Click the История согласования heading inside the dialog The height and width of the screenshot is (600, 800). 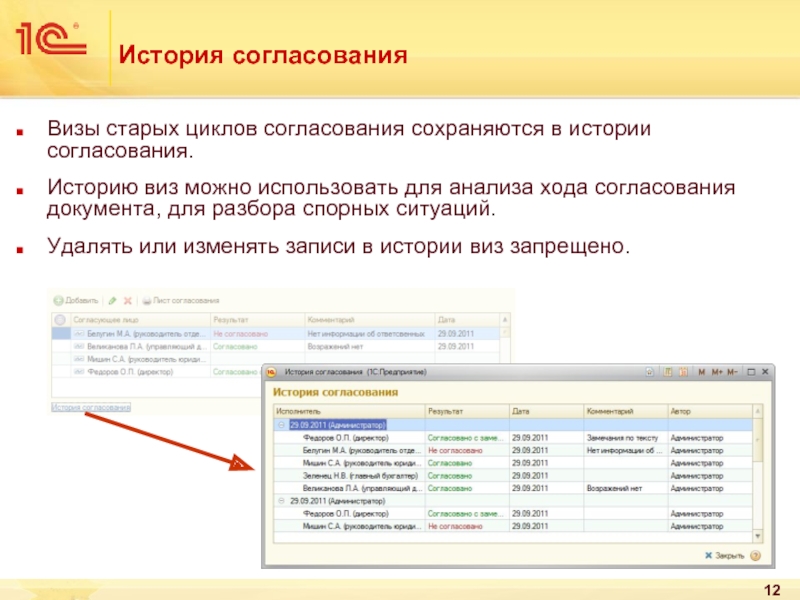[x=335, y=392]
